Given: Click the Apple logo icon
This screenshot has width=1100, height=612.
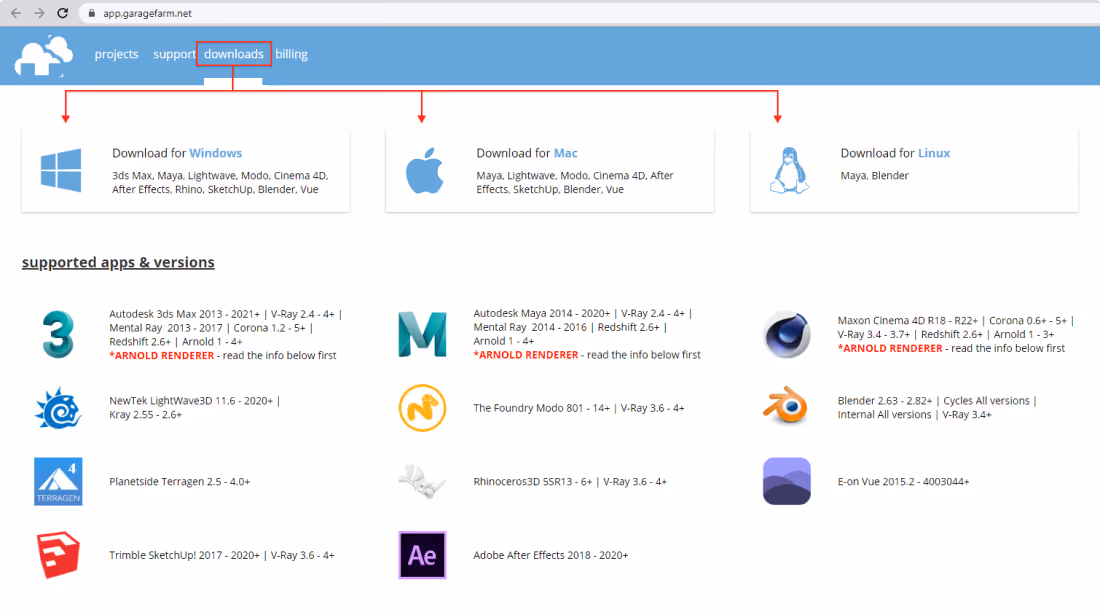Looking at the screenshot, I should (424, 171).
